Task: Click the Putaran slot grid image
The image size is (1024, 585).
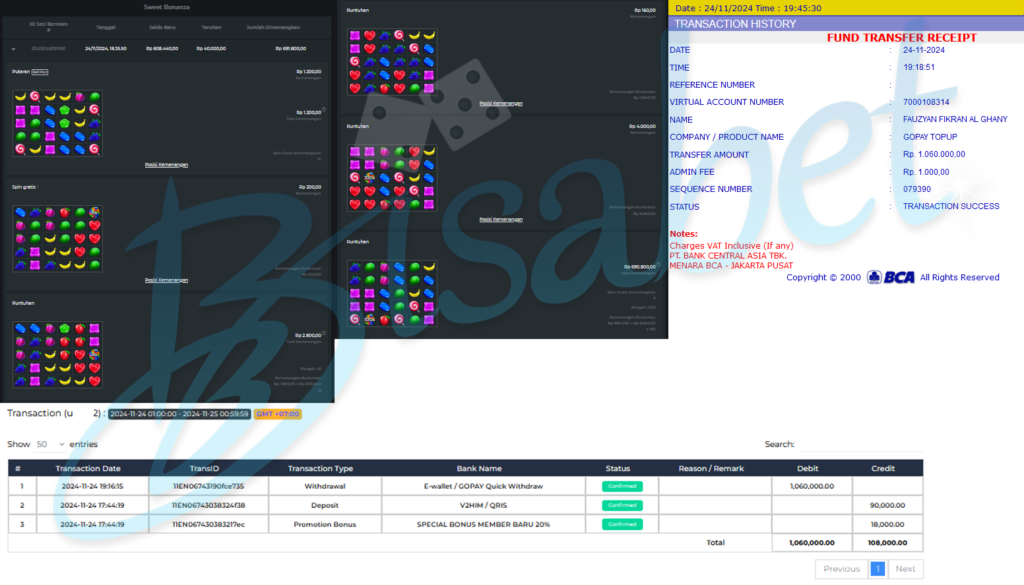Action: 57,123
